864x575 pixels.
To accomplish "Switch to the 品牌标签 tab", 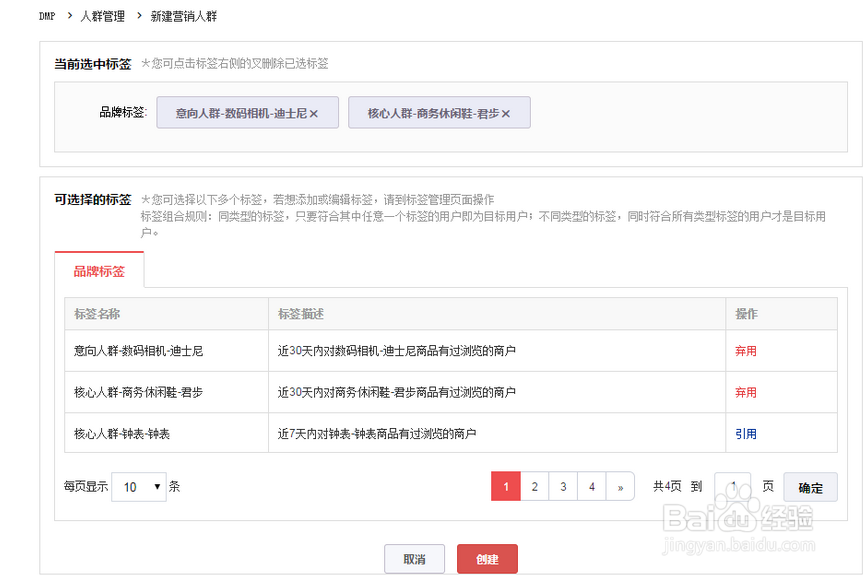I will [99, 271].
